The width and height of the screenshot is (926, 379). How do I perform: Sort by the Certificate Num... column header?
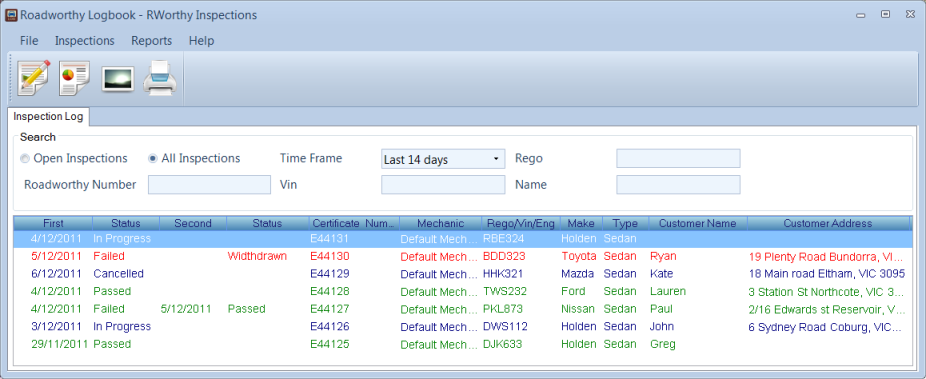[354, 224]
